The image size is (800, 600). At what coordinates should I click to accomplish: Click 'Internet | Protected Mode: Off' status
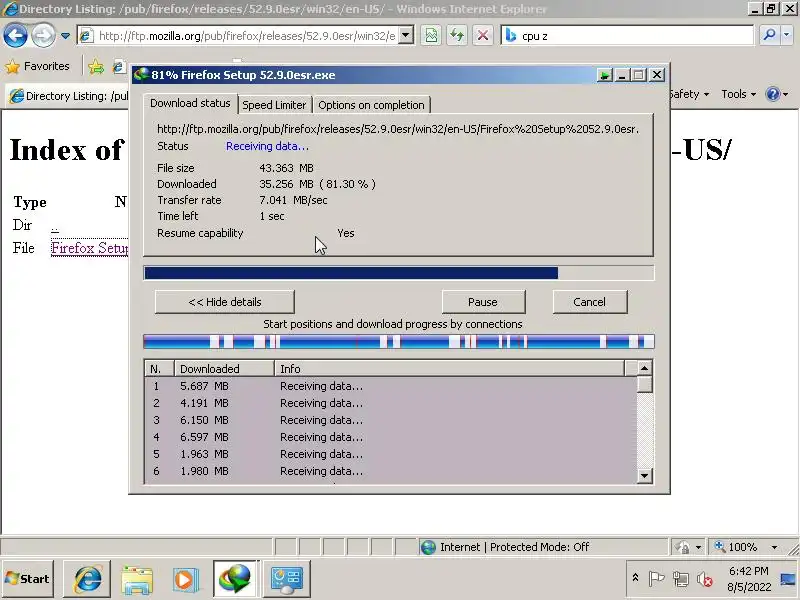click(x=514, y=547)
